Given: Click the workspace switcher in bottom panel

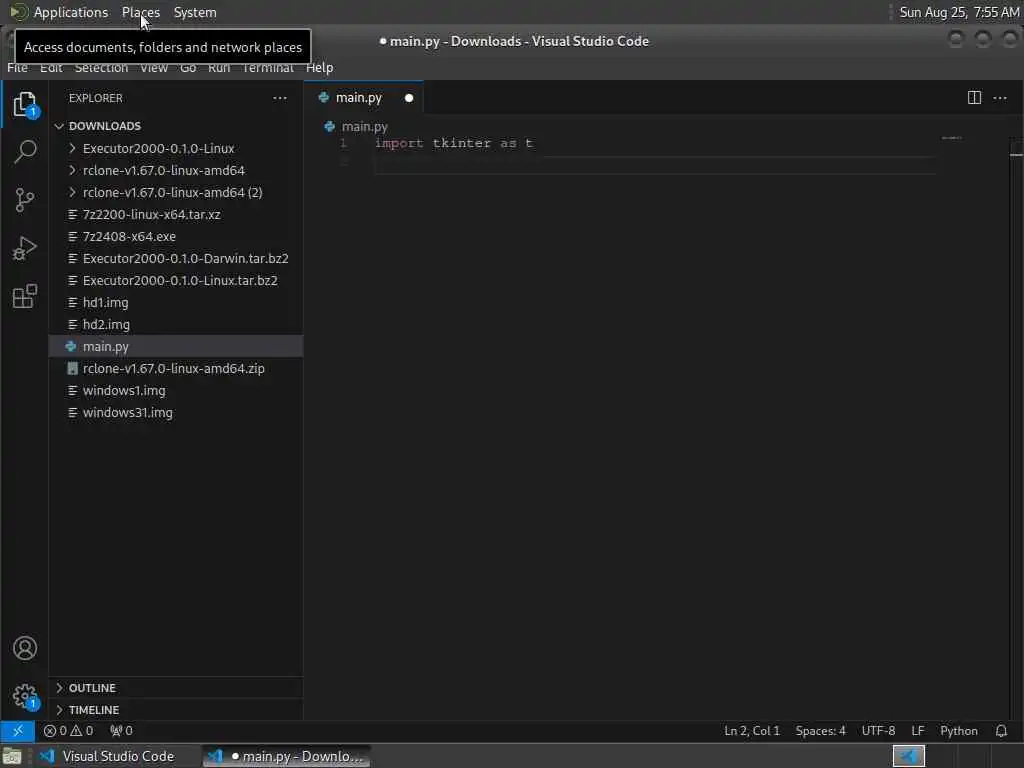Looking at the screenshot, I should click(908, 756).
